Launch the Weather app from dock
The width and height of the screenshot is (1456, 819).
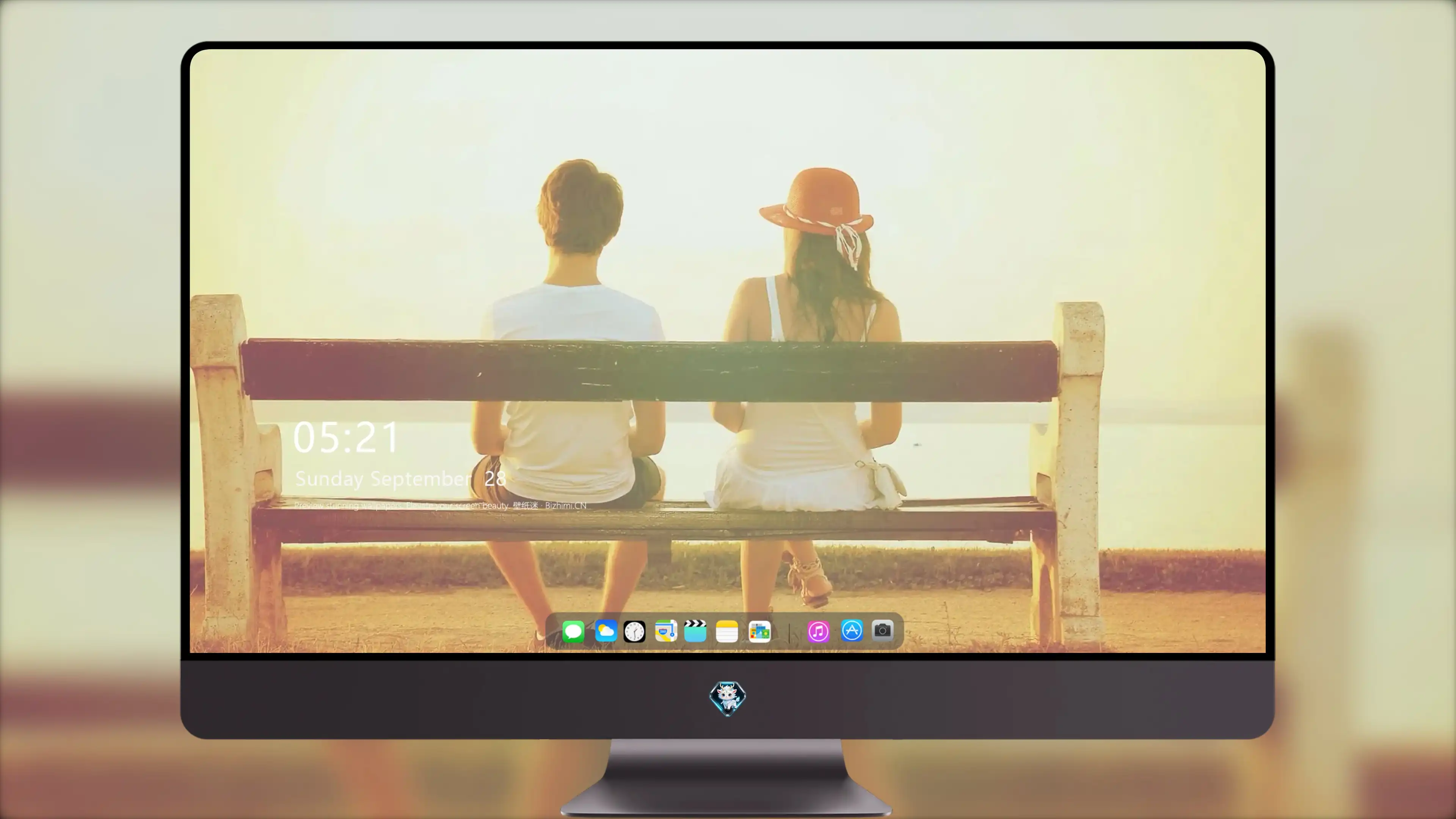[x=606, y=631]
